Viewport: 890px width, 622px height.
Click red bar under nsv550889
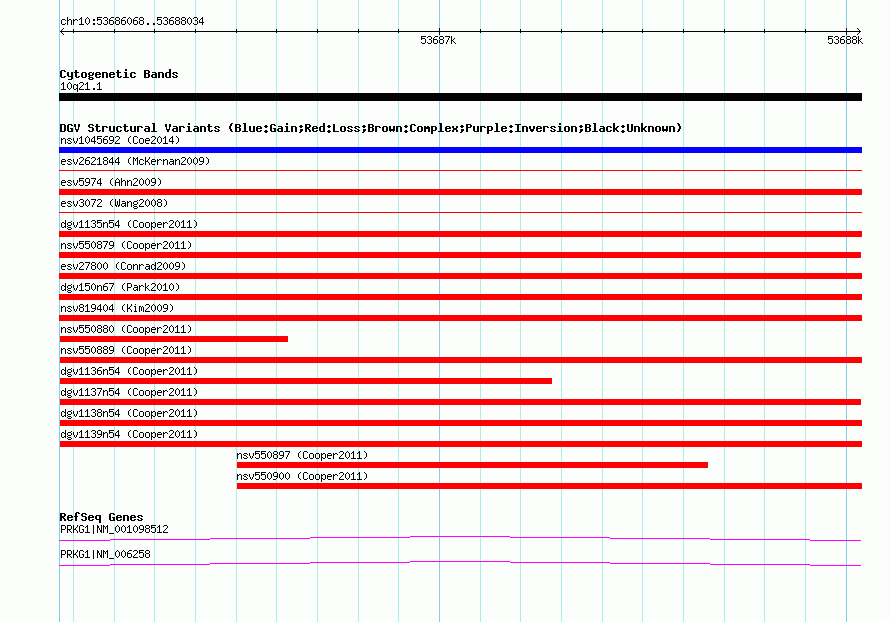(x=460, y=360)
